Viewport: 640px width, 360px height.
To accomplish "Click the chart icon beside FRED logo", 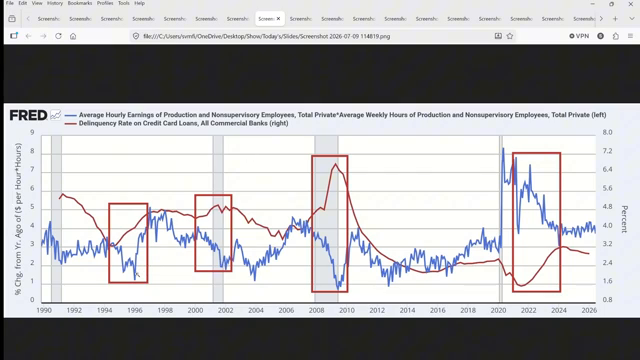I will coord(56,115).
